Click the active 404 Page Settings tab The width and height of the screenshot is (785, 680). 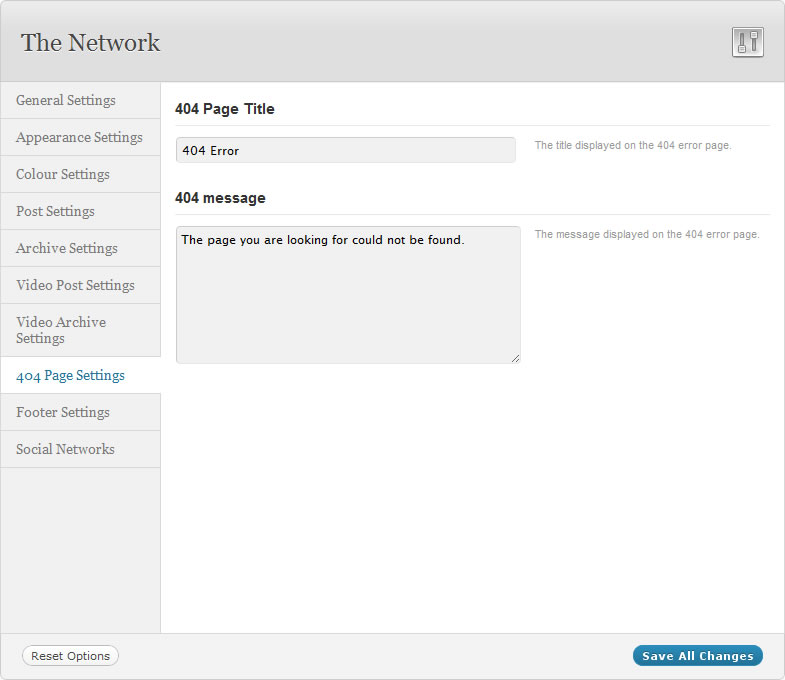71,375
